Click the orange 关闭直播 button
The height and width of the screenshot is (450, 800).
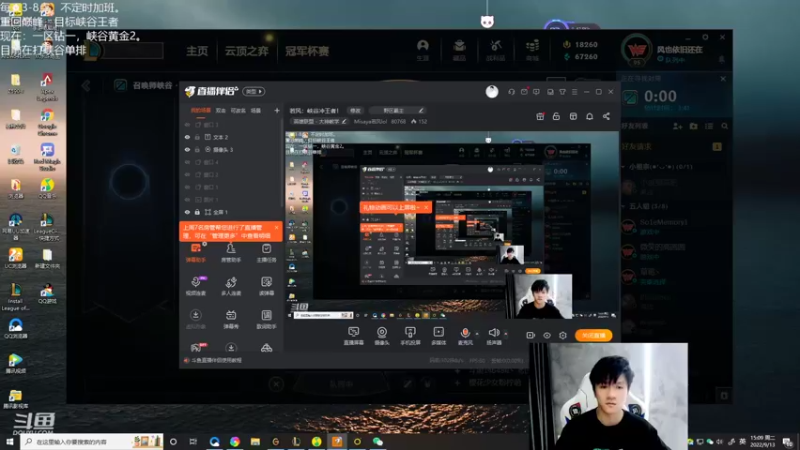(593, 335)
